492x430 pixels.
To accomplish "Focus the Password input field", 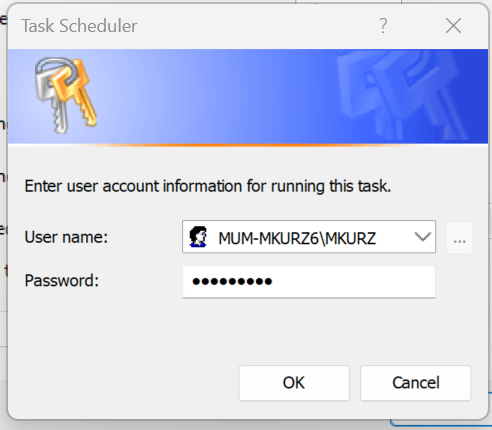I will click(x=309, y=282).
